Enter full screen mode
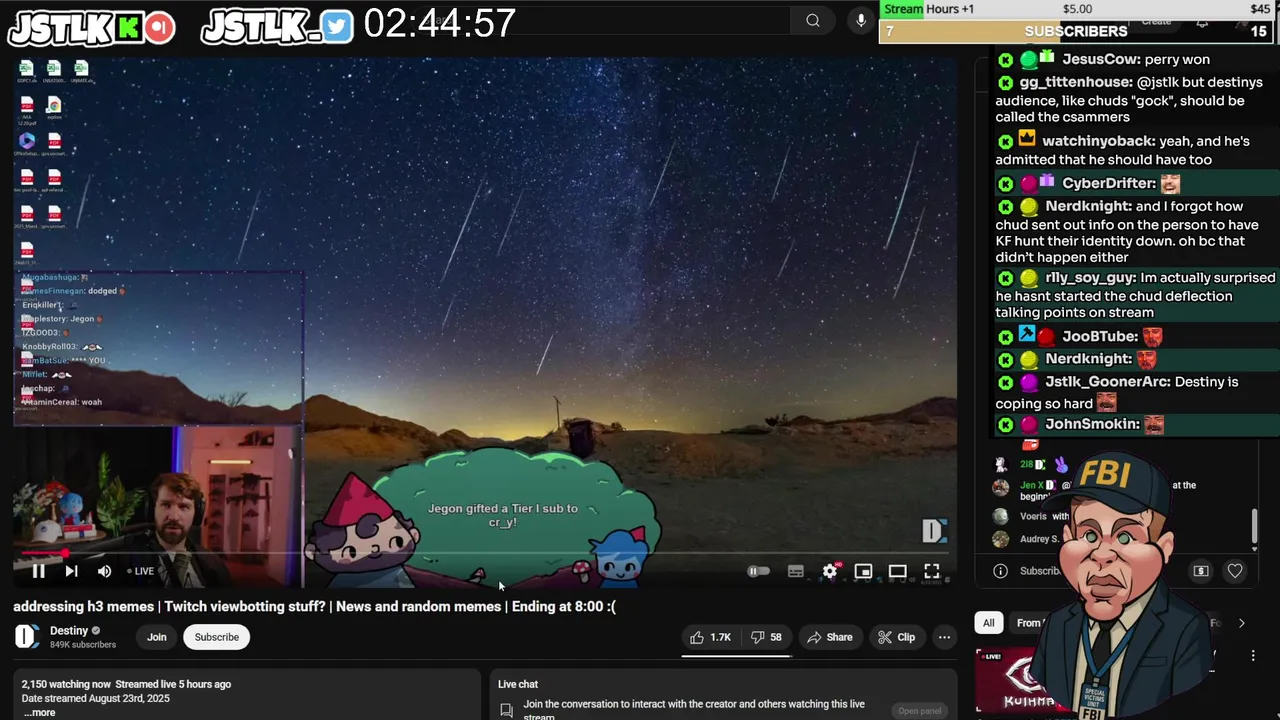 coord(931,571)
